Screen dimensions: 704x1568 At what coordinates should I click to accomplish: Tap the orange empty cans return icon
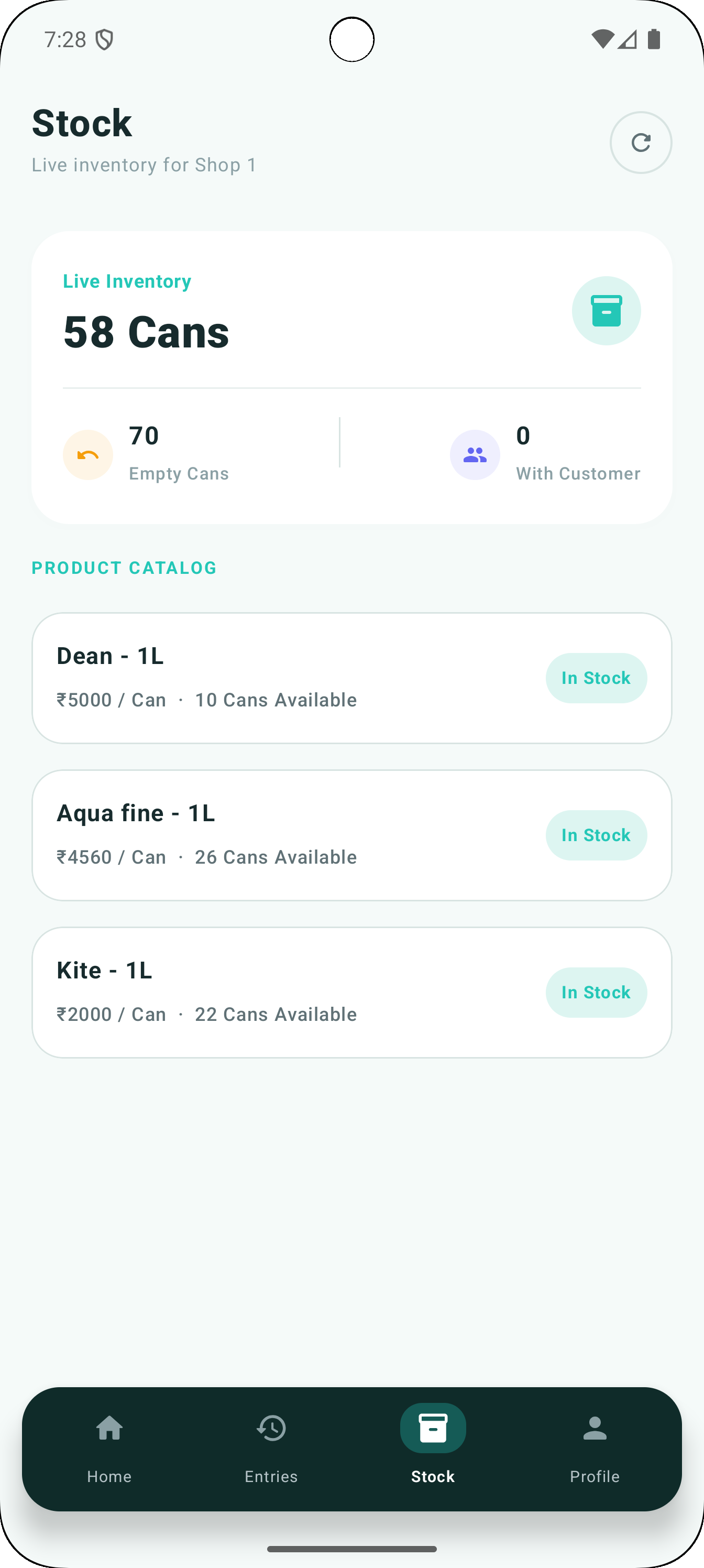(x=88, y=455)
